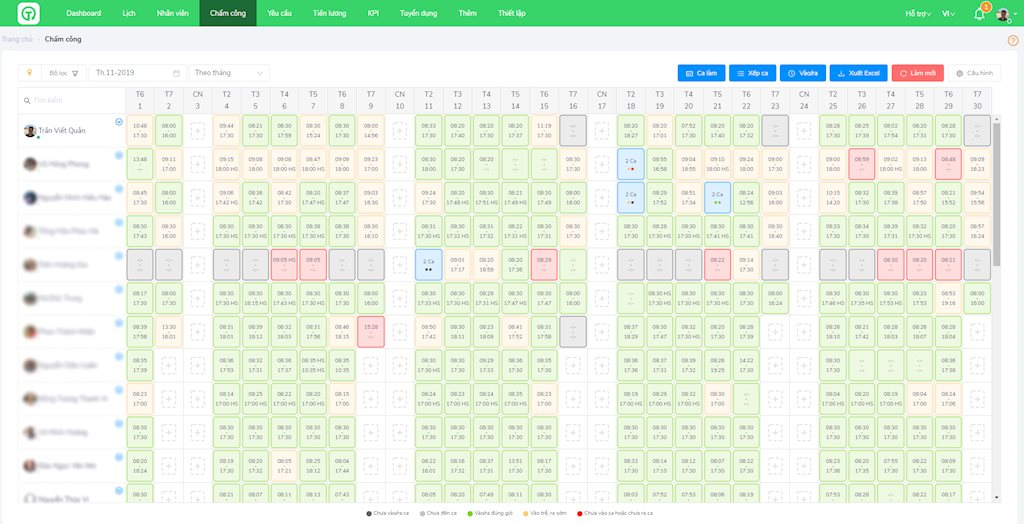
Task: Click the user avatar in the top bar
Action: point(1003,14)
